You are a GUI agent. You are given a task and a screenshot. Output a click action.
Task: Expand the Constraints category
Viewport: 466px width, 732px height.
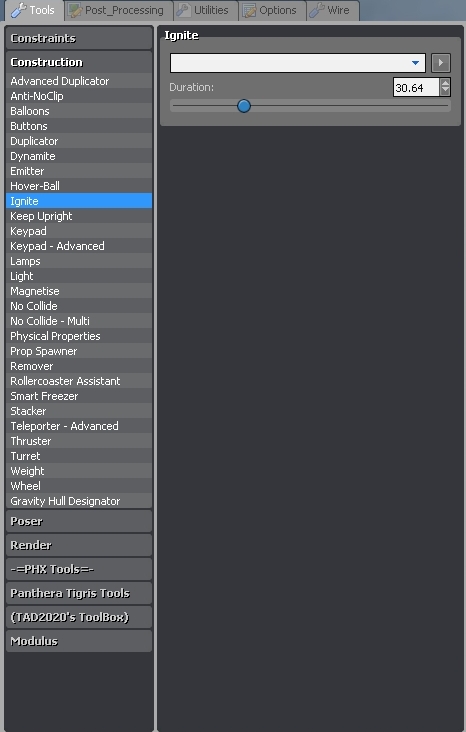coord(79,38)
